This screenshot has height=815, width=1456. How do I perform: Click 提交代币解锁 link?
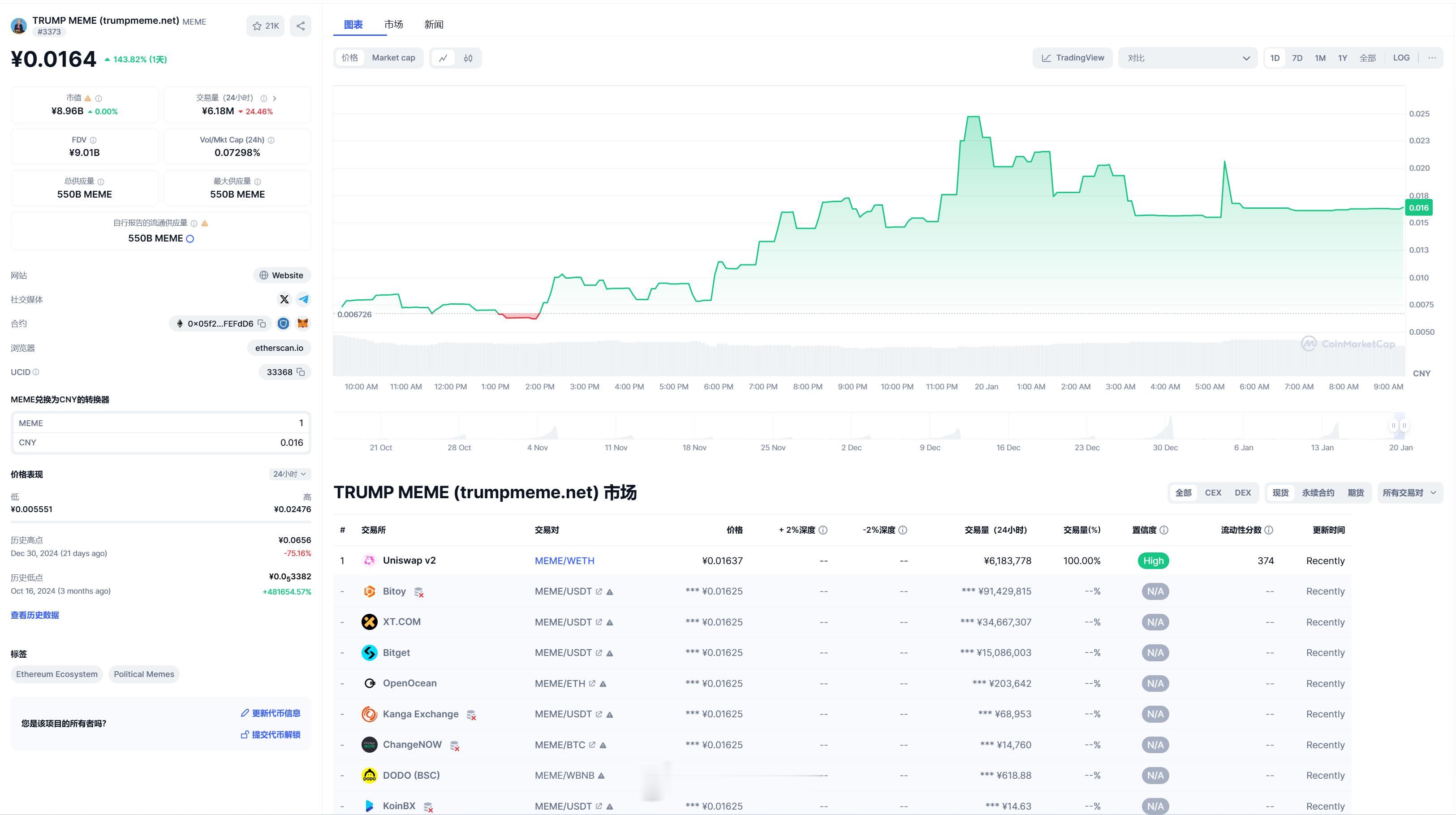(271, 735)
